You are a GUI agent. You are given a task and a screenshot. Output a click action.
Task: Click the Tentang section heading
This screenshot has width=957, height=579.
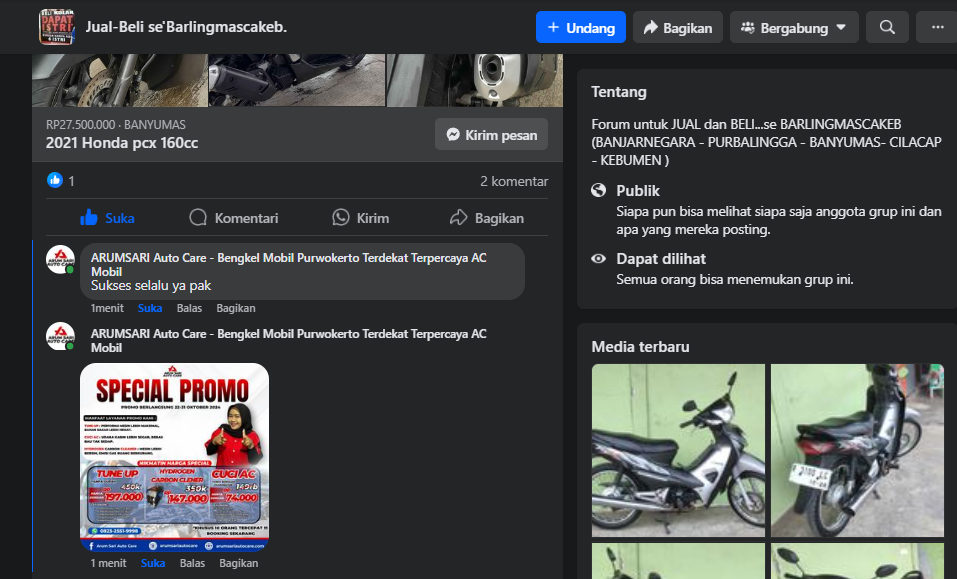click(619, 92)
